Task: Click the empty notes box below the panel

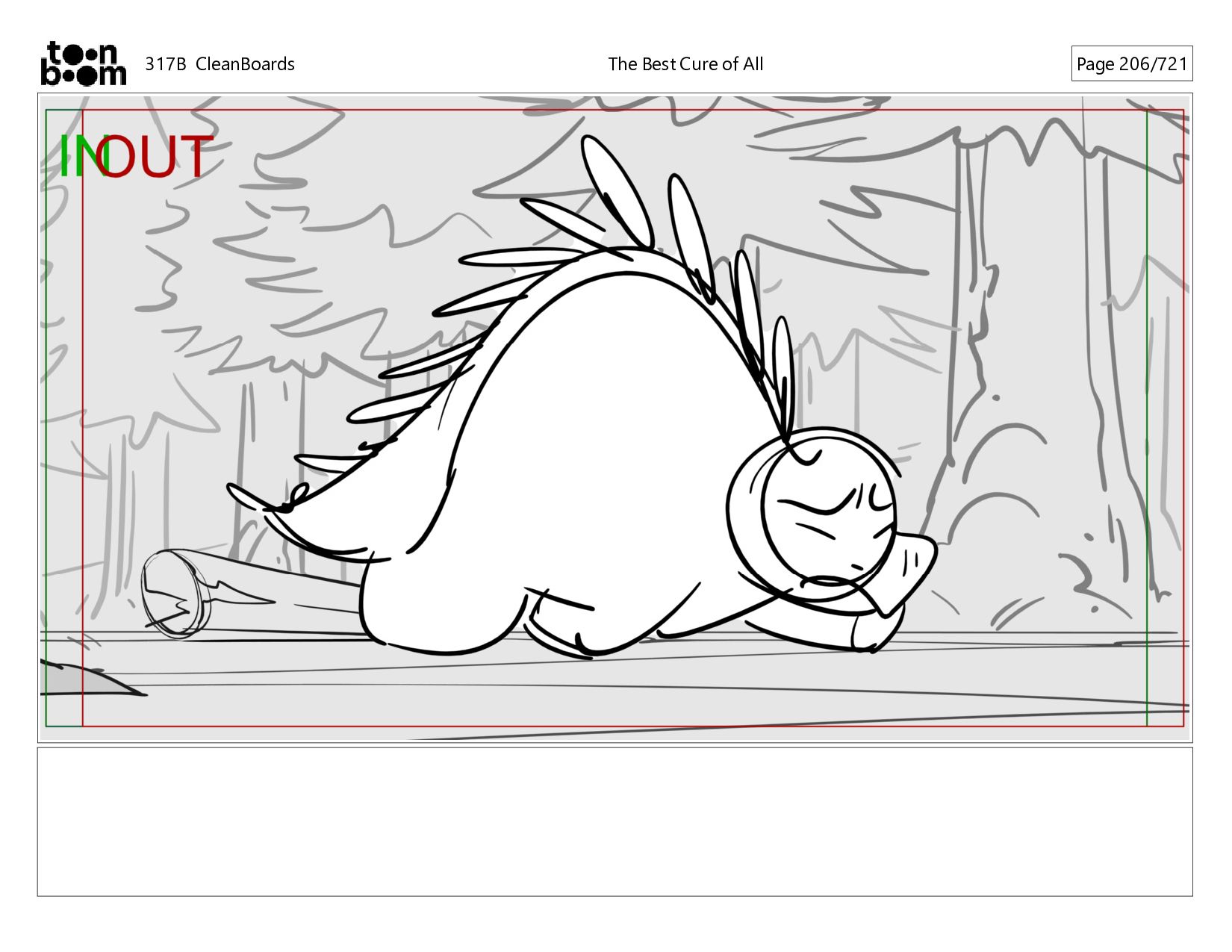Action: pyautogui.click(x=615, y=821)
